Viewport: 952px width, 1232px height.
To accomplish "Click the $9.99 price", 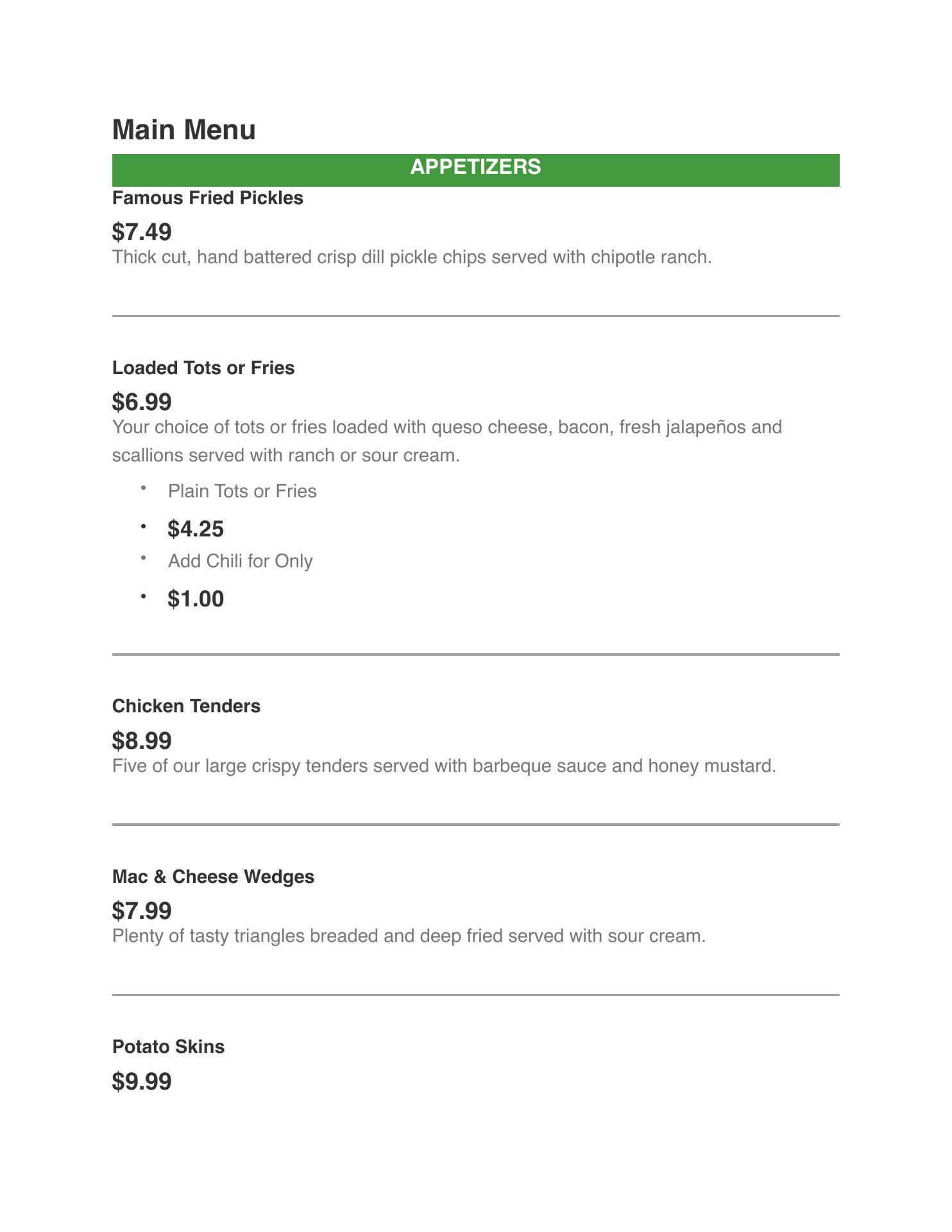I will [x=142, y=1082].
